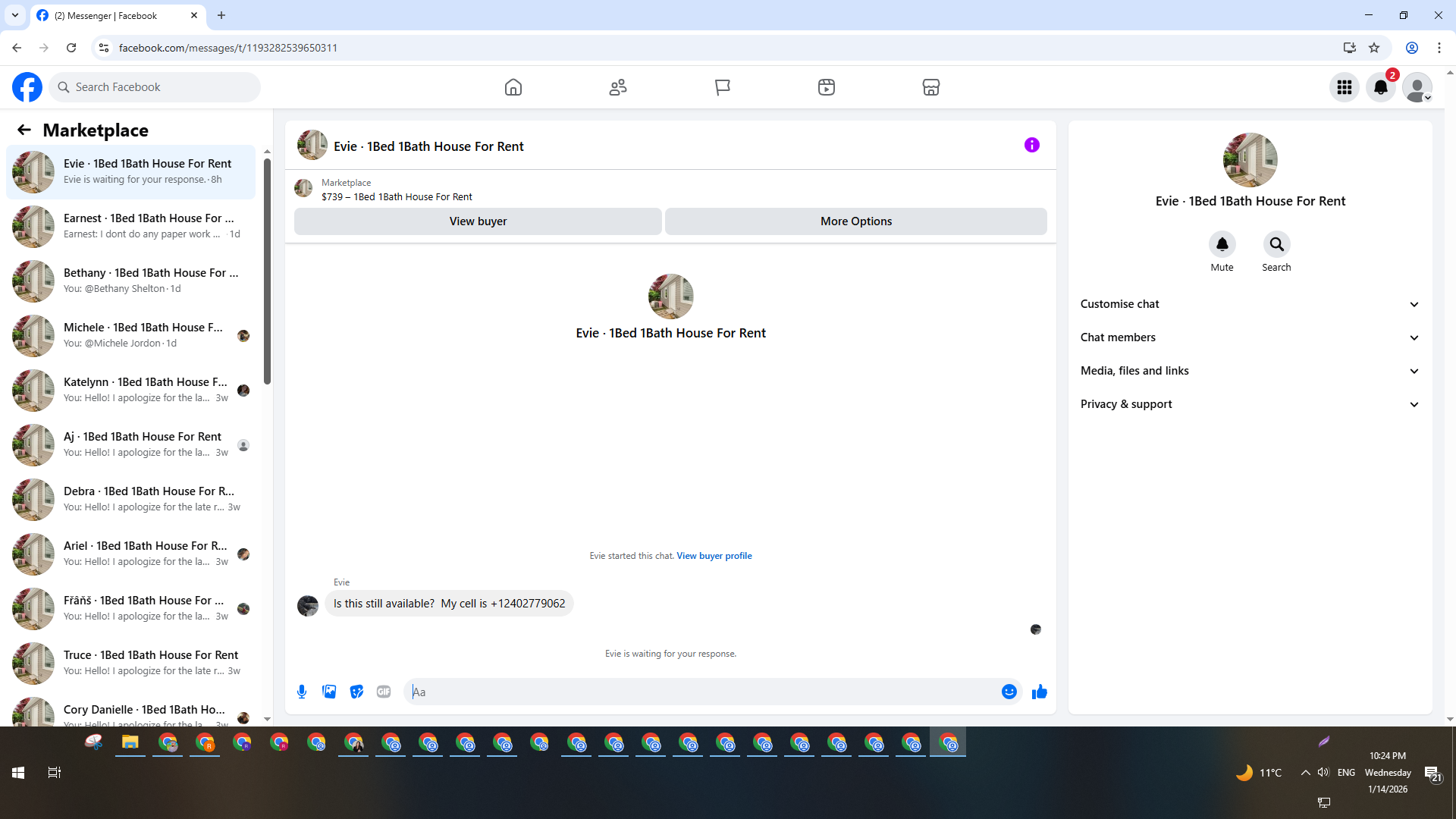Send a thumbs-up like
The image size is (1456, 819).
click(x=1039, y=692)
